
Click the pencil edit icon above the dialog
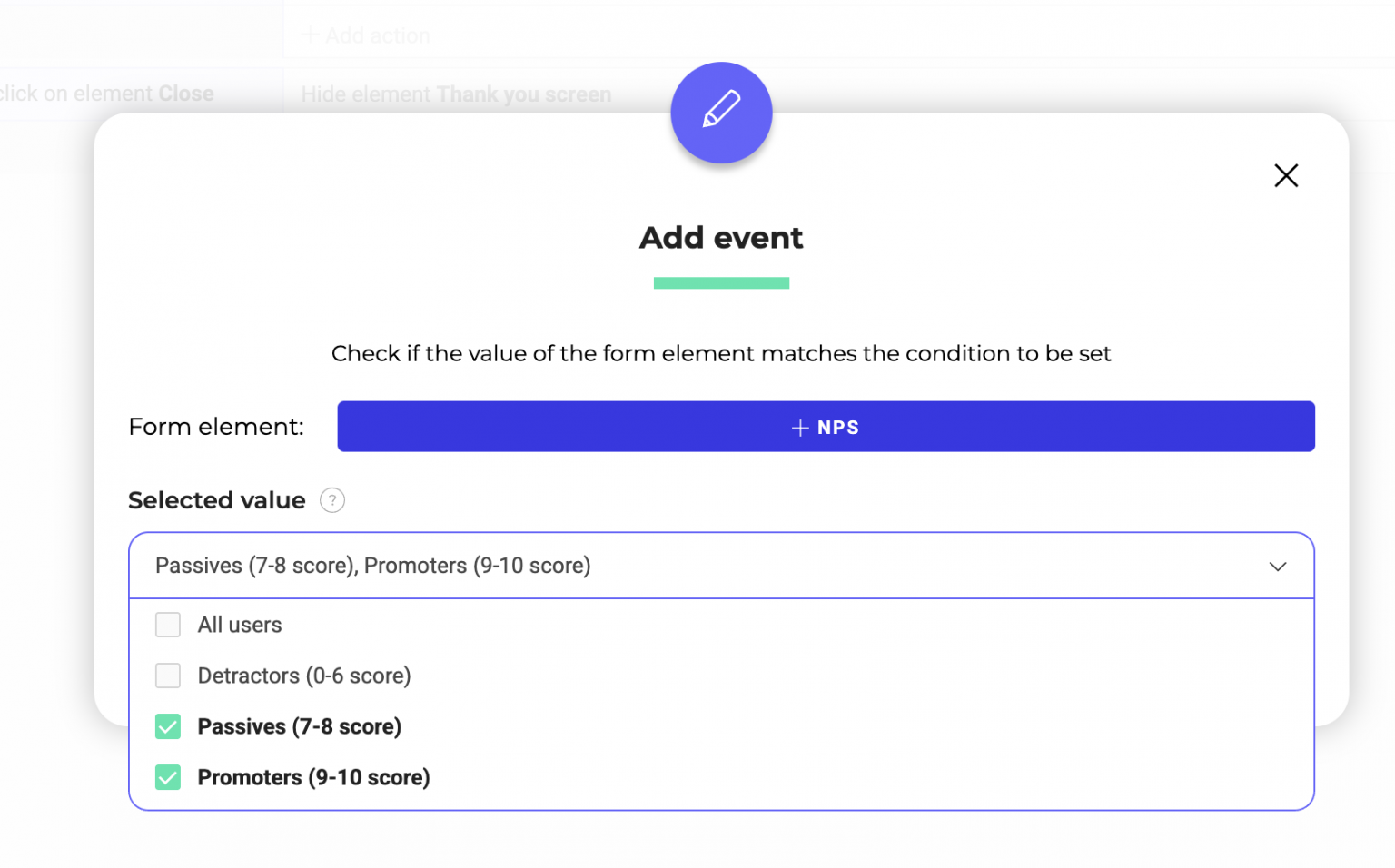(721, 112)
